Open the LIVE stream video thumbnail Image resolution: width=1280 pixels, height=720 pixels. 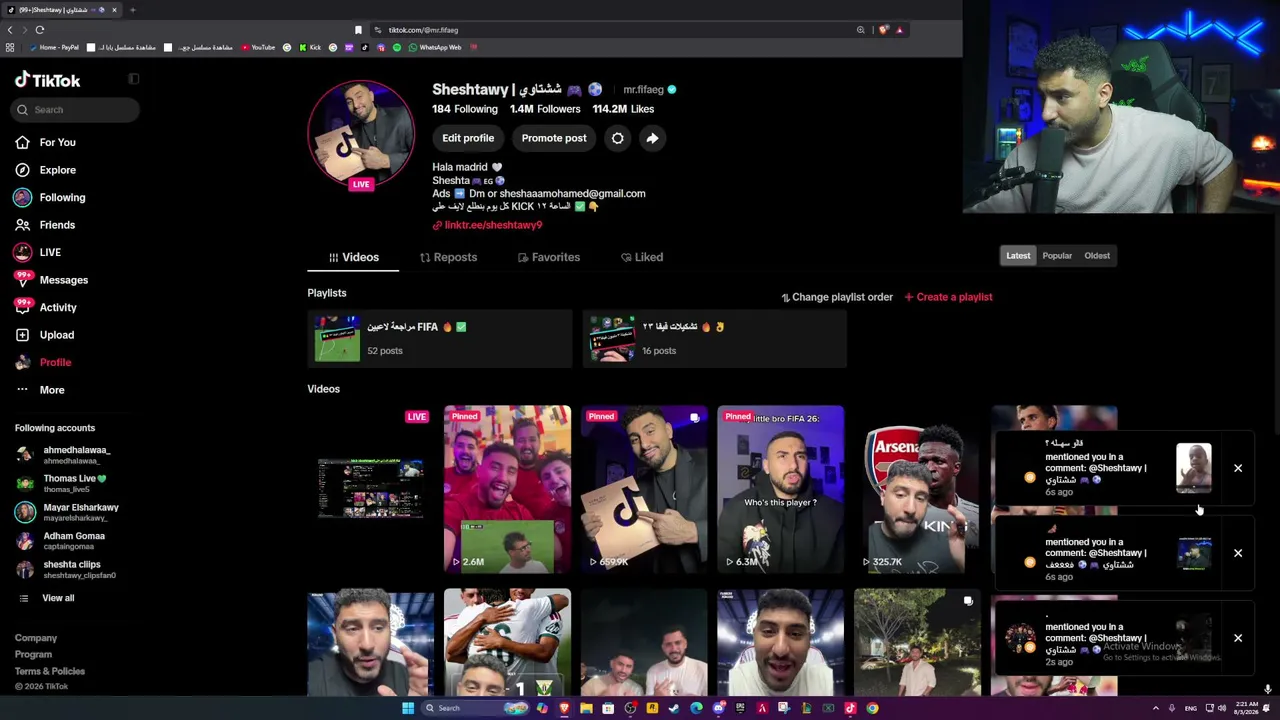coord(370,489)
